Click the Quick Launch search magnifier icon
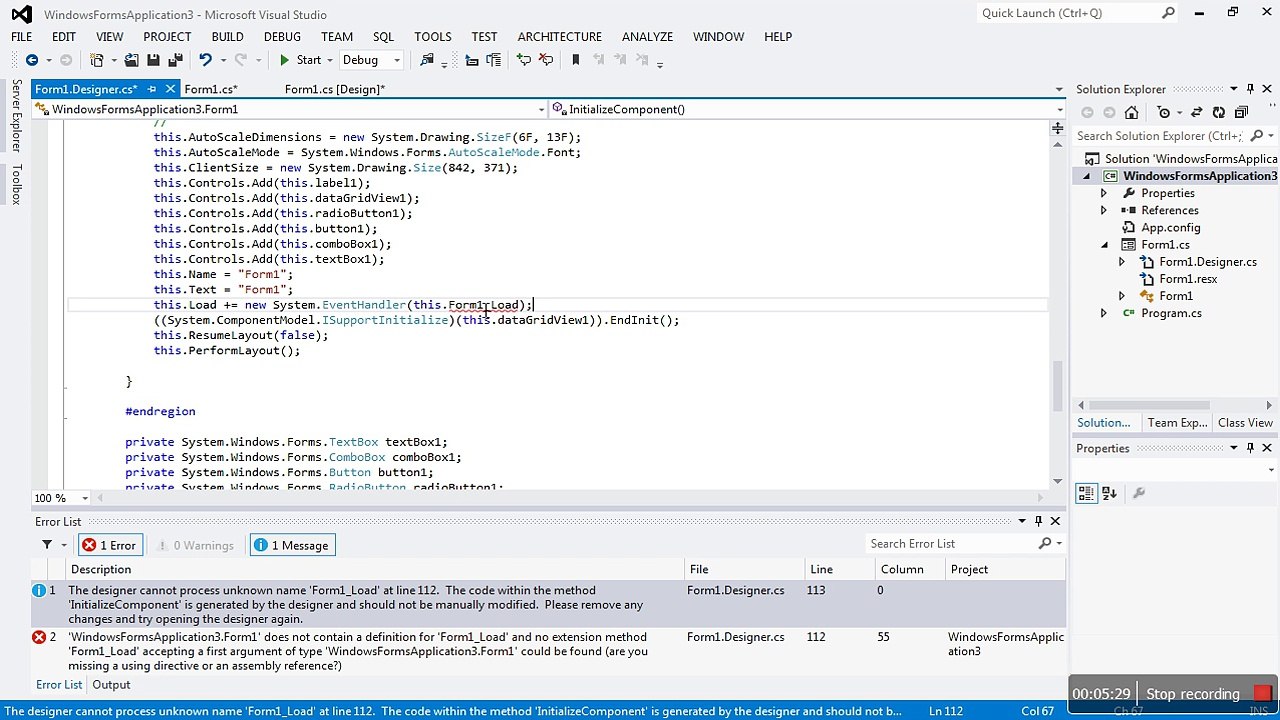Viewport: 1280px width, 720px height. (x=1168, y=13)
